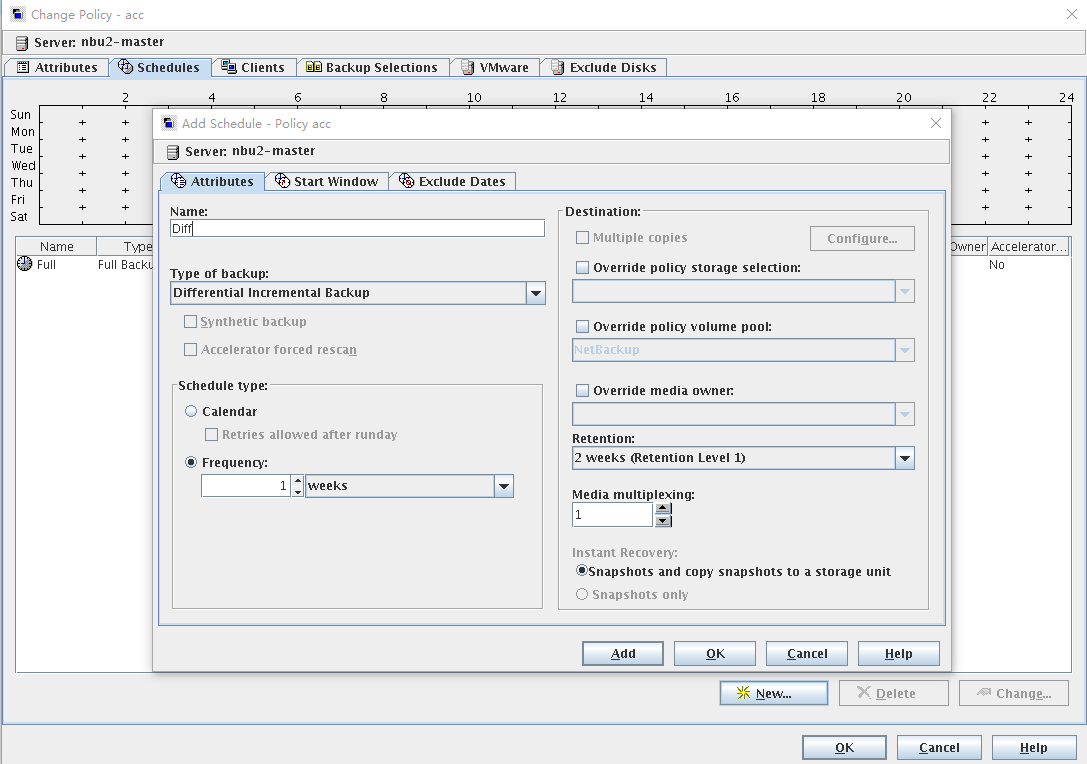Click the Exclude Disks tab icon
Viewport: 1087px width, 764px height.
pyautogui.click(x=557, y=67)
